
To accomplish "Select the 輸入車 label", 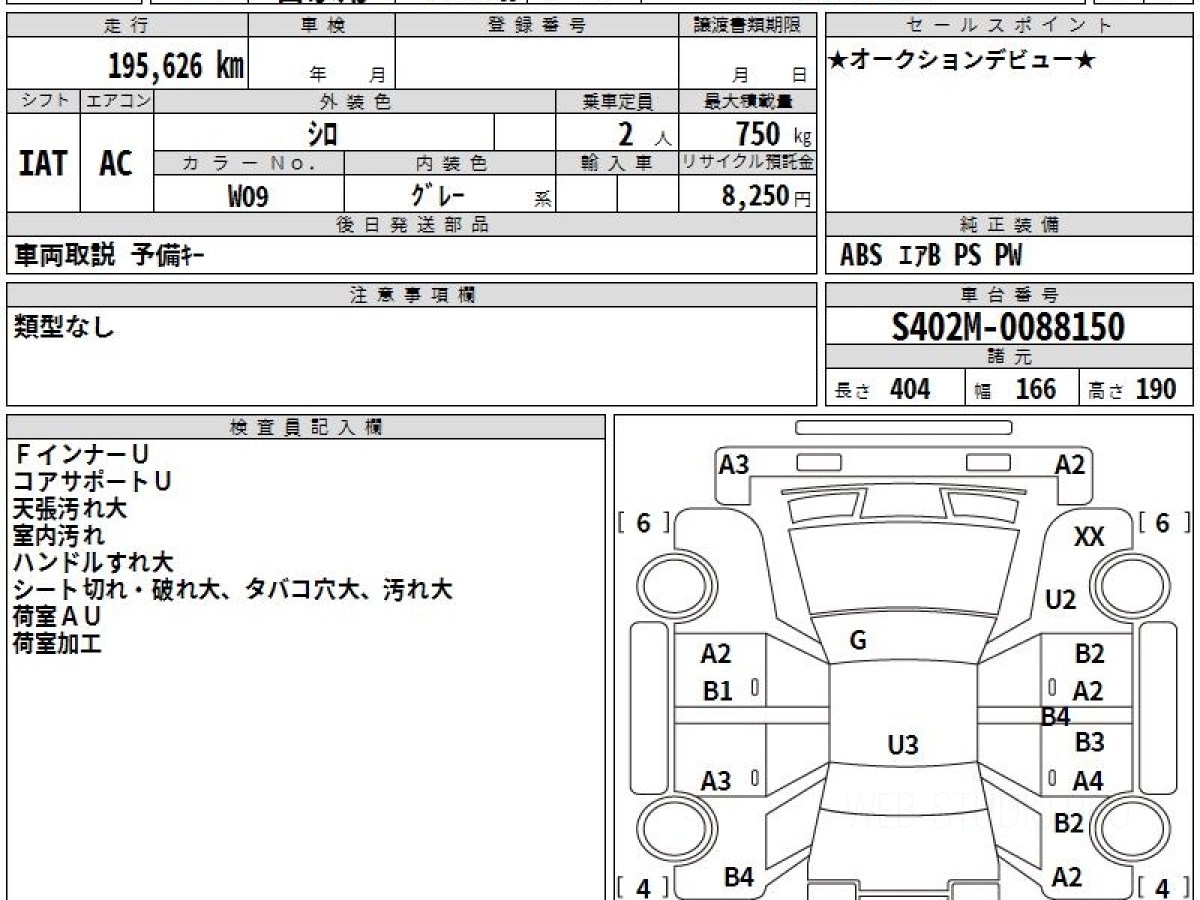I will [x=617, y=163].
